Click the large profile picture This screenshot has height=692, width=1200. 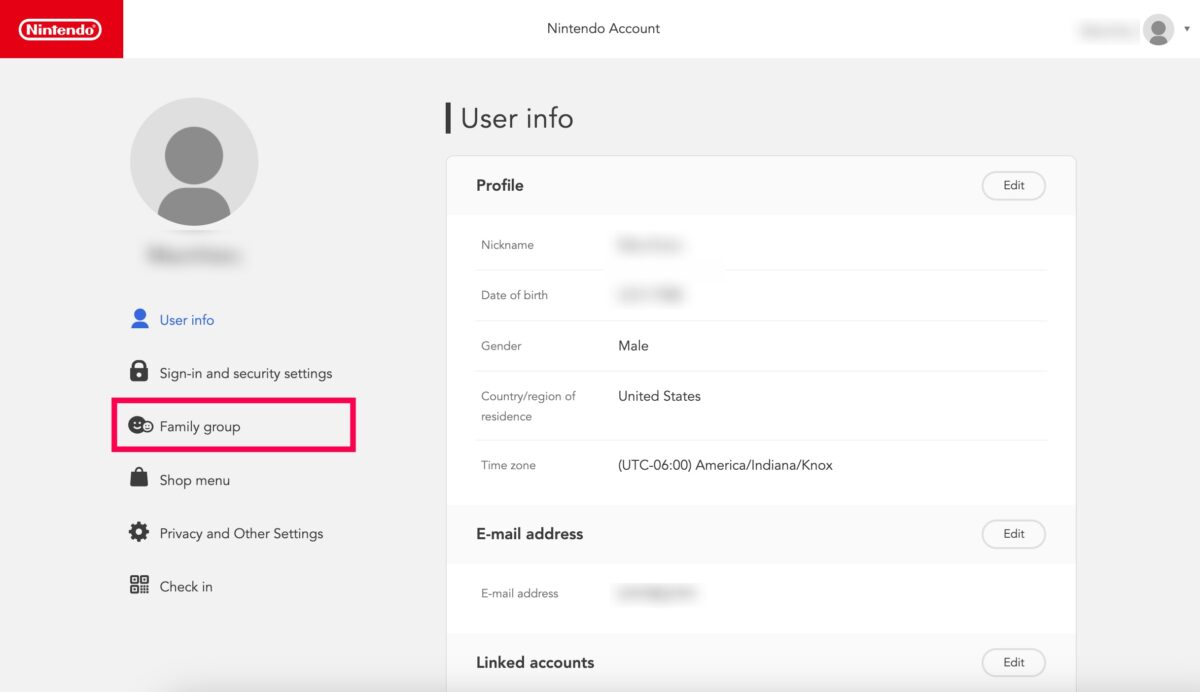tap(194, 162)
